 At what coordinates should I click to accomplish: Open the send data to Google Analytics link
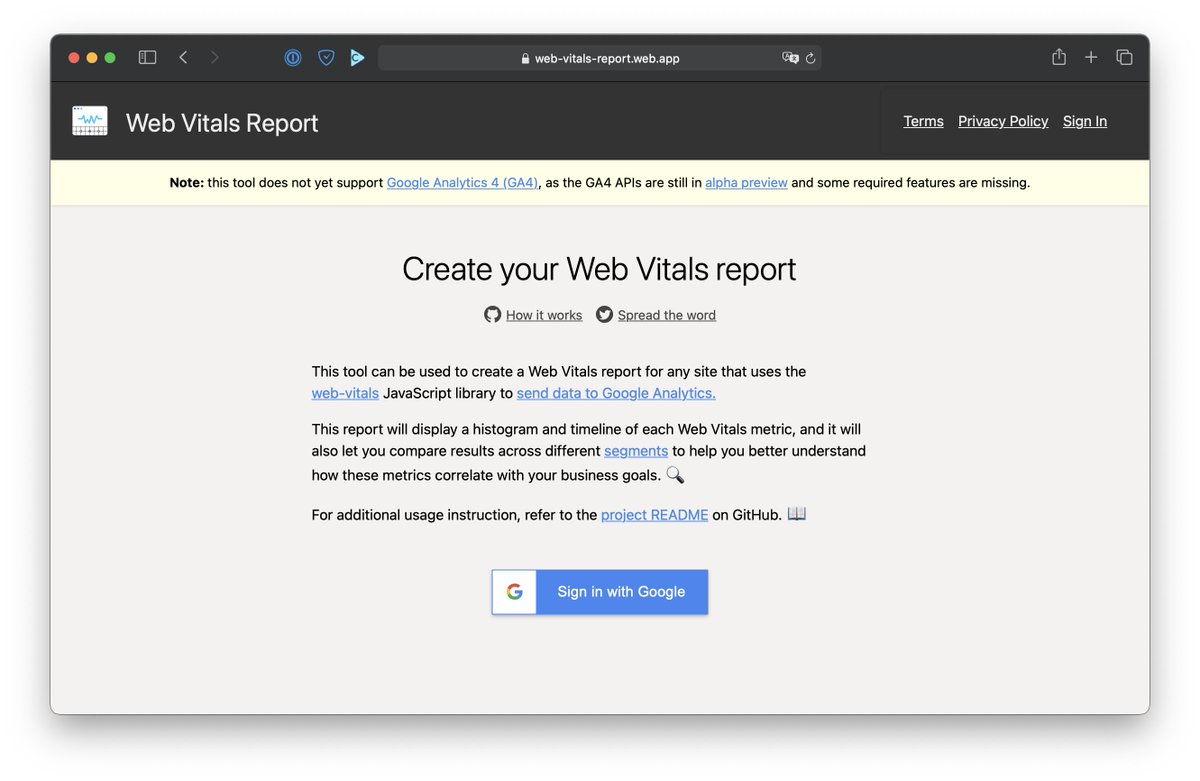[x=616, y=393]
